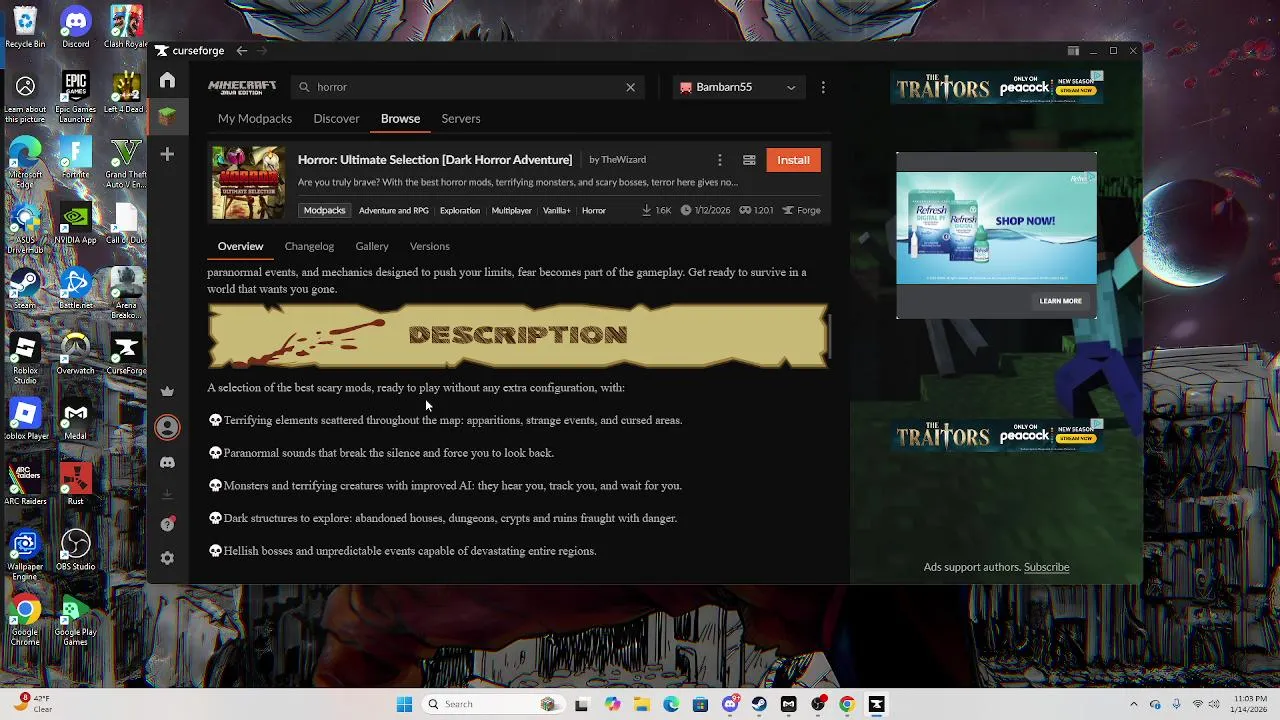
Task: Open the Servers tab
Action: 461,118
